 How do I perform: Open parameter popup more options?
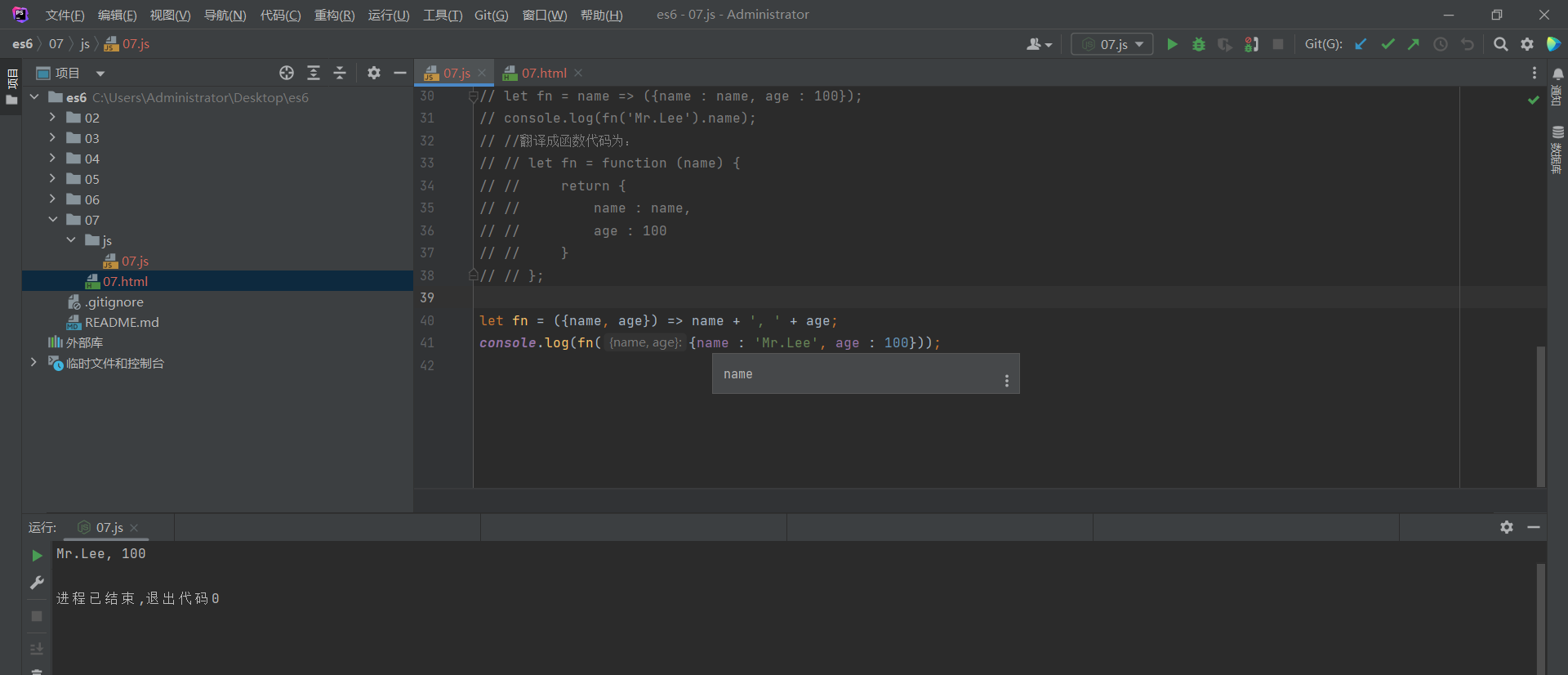(x=1007, y=381)
